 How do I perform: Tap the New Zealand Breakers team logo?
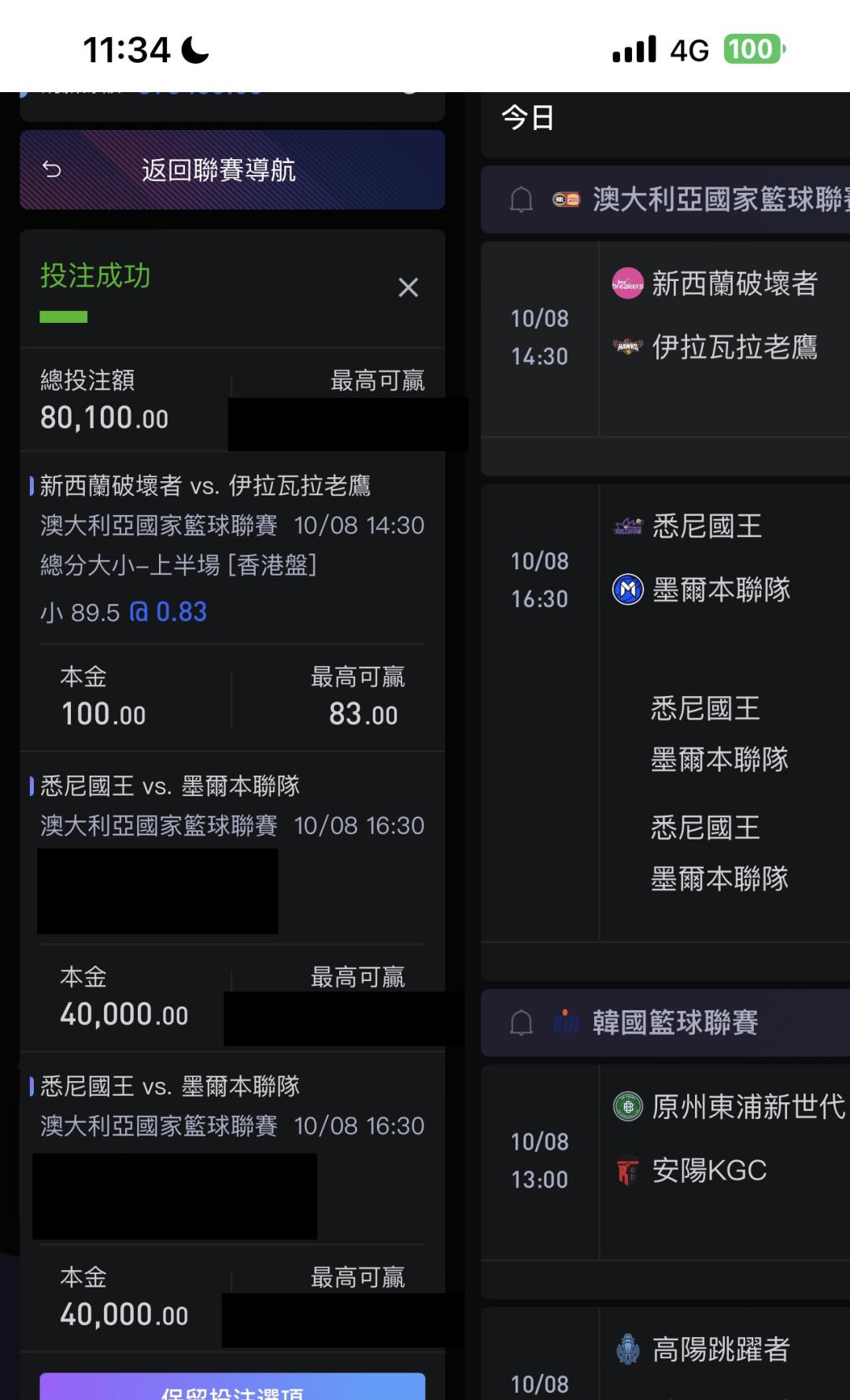(627, 283)
